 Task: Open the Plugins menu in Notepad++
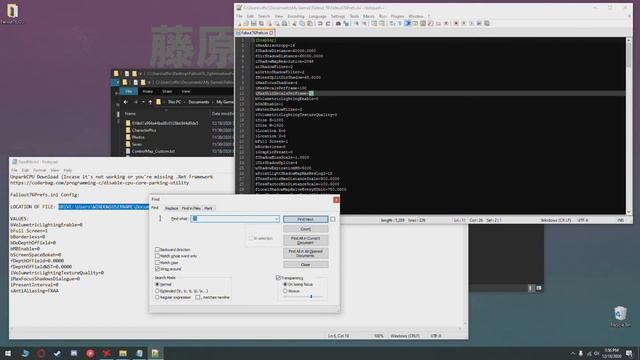coord(397,16)
